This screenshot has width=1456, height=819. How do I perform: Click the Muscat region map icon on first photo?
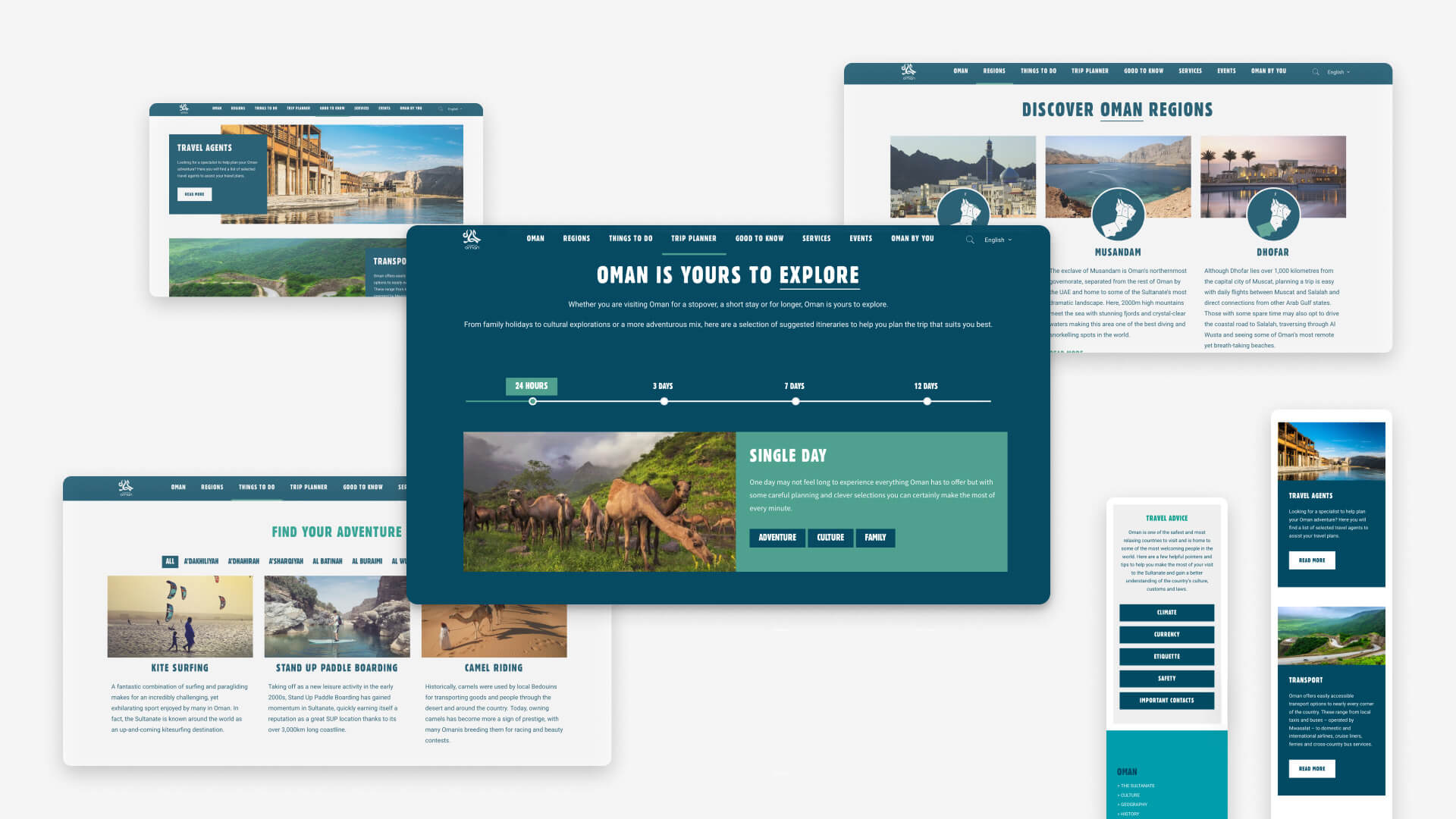click(963, 208)
